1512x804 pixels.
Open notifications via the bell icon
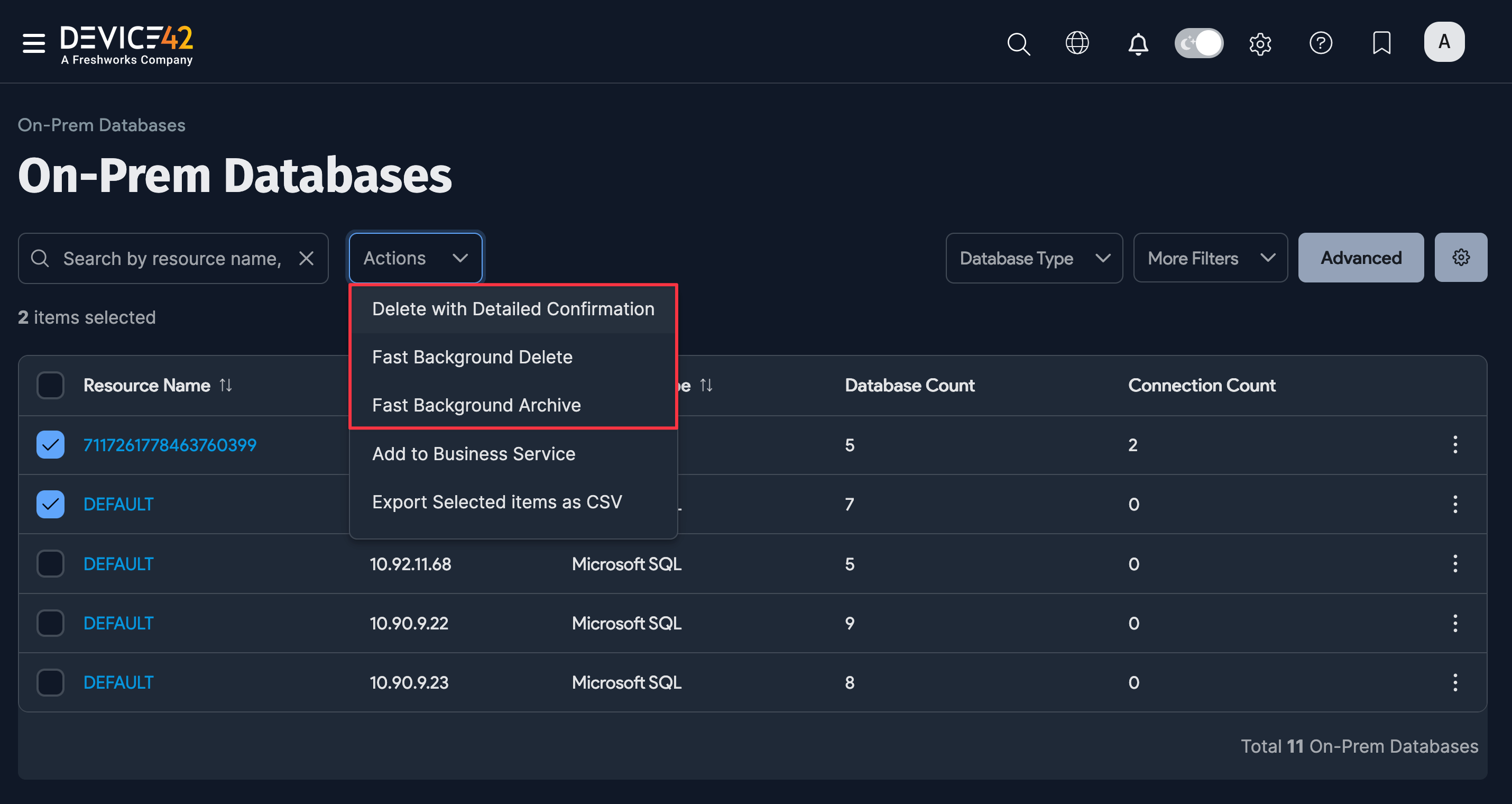pyautogui.click(x=1139, y=44)
